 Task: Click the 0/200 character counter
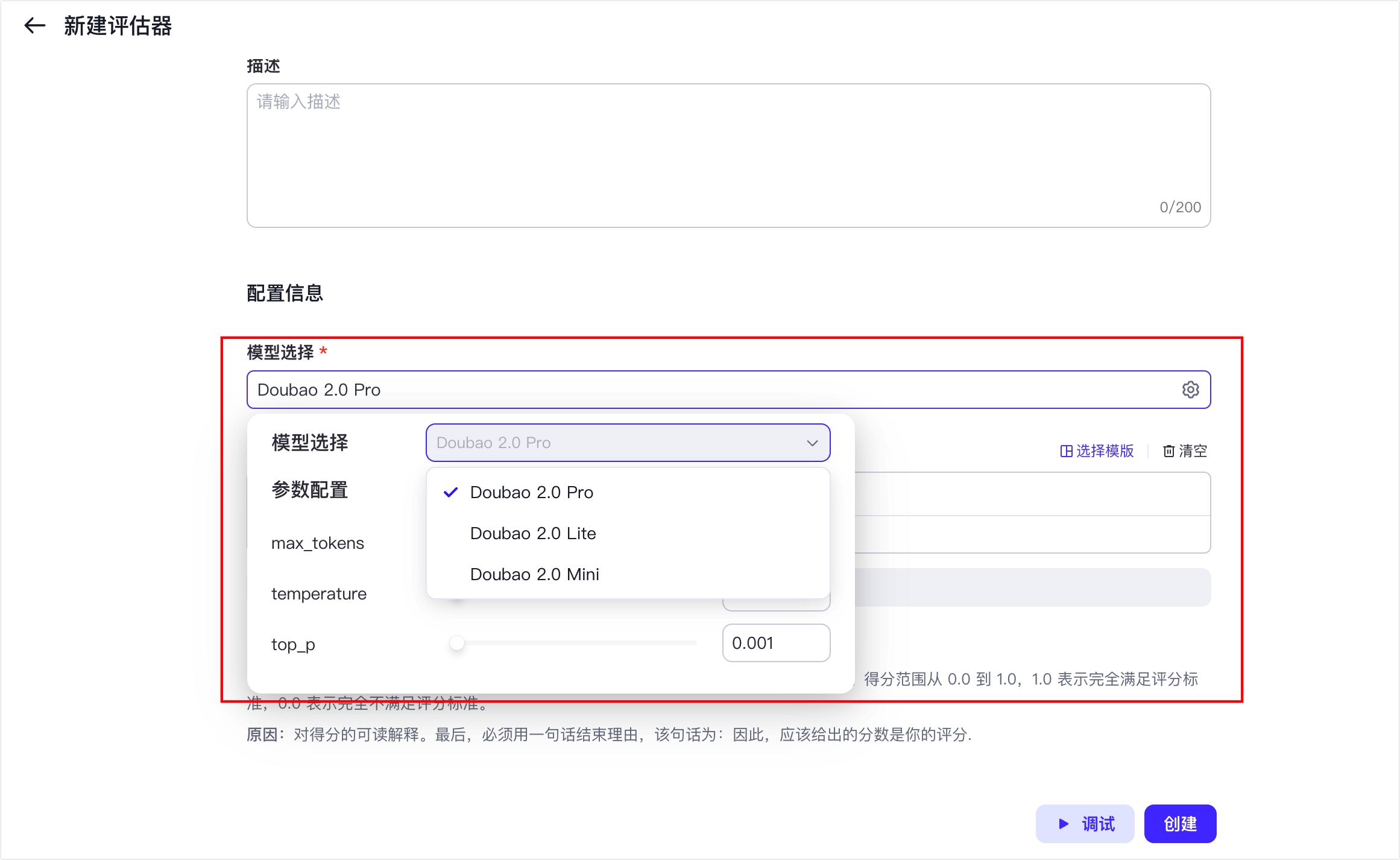(1180, 207)
